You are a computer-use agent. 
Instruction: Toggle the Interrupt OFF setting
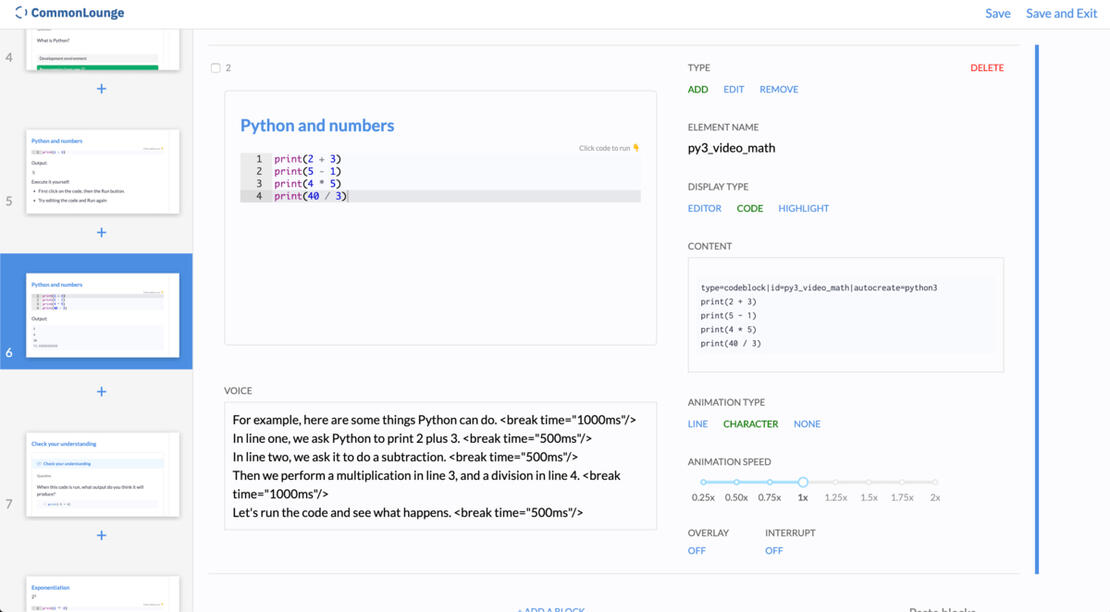pos(773,551)
